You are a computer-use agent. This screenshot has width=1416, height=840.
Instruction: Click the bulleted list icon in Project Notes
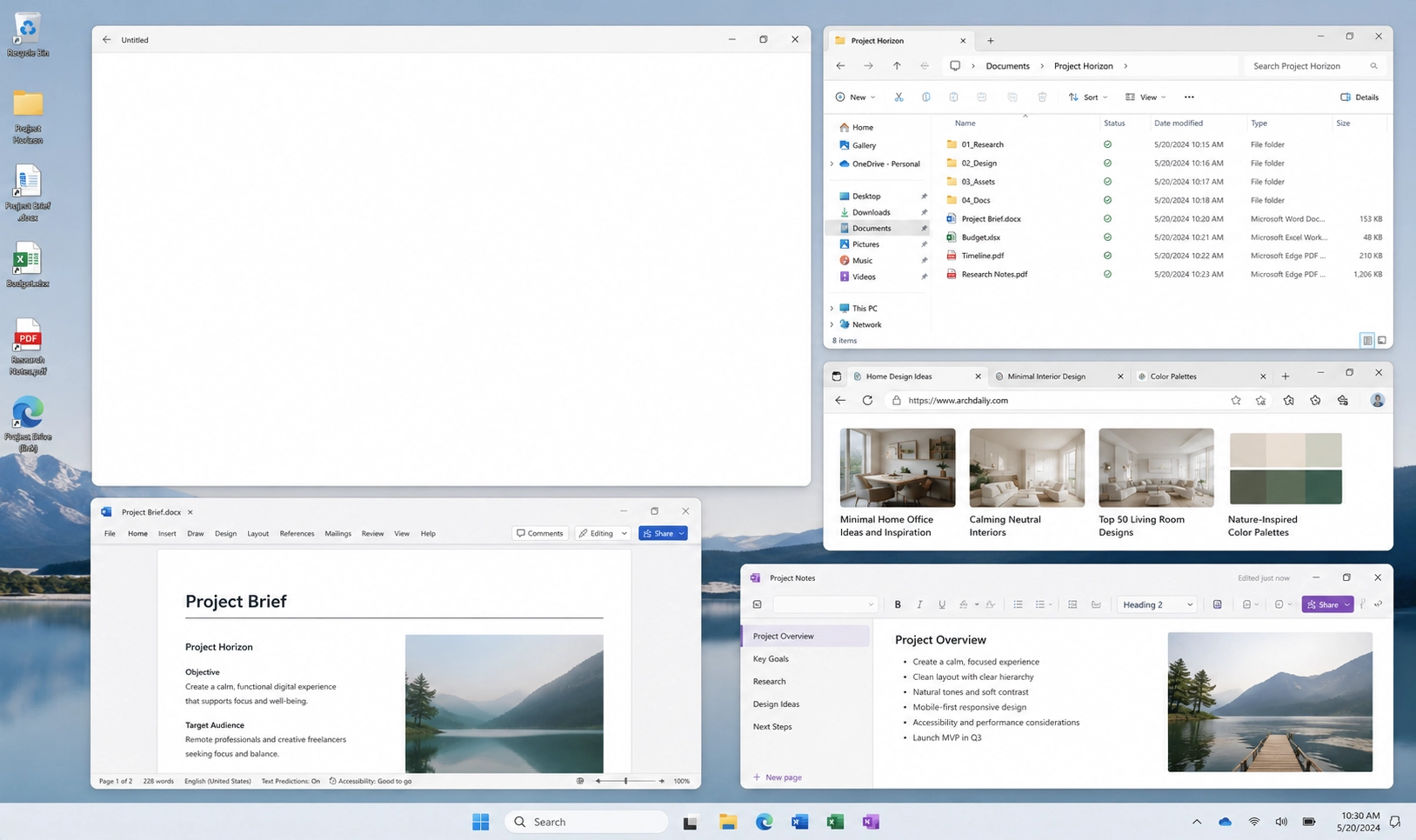pyautogui.click(x=1018, y=604)
